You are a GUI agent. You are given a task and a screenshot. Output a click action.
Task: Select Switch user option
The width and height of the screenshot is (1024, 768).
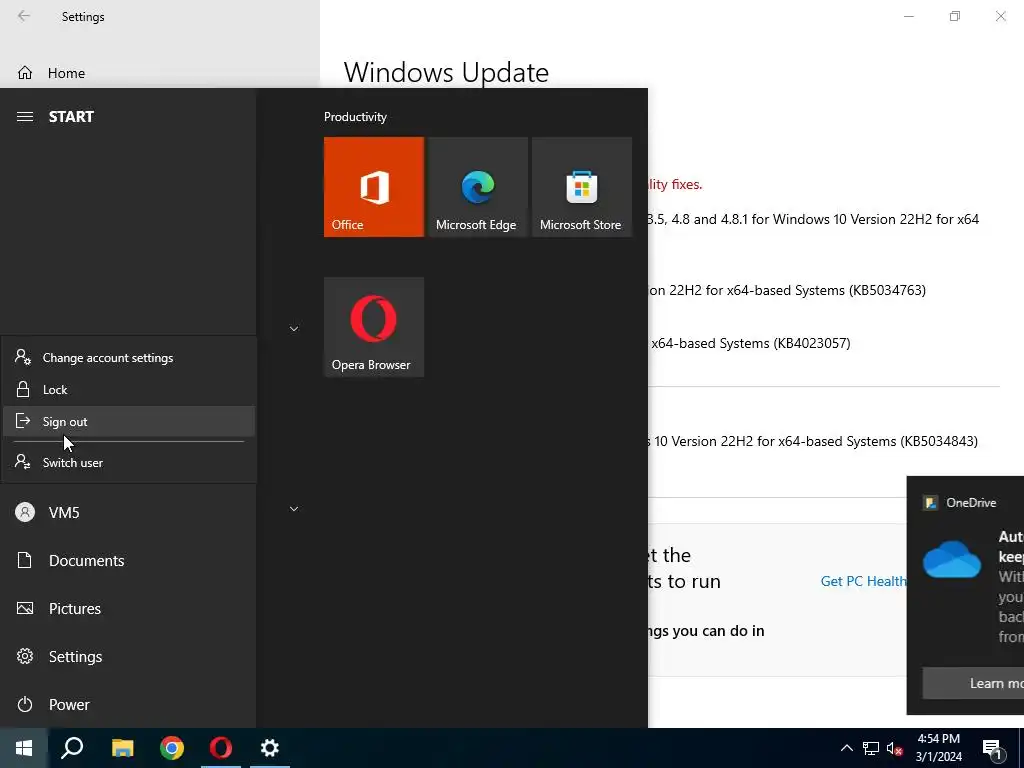(x=129, y=462)
